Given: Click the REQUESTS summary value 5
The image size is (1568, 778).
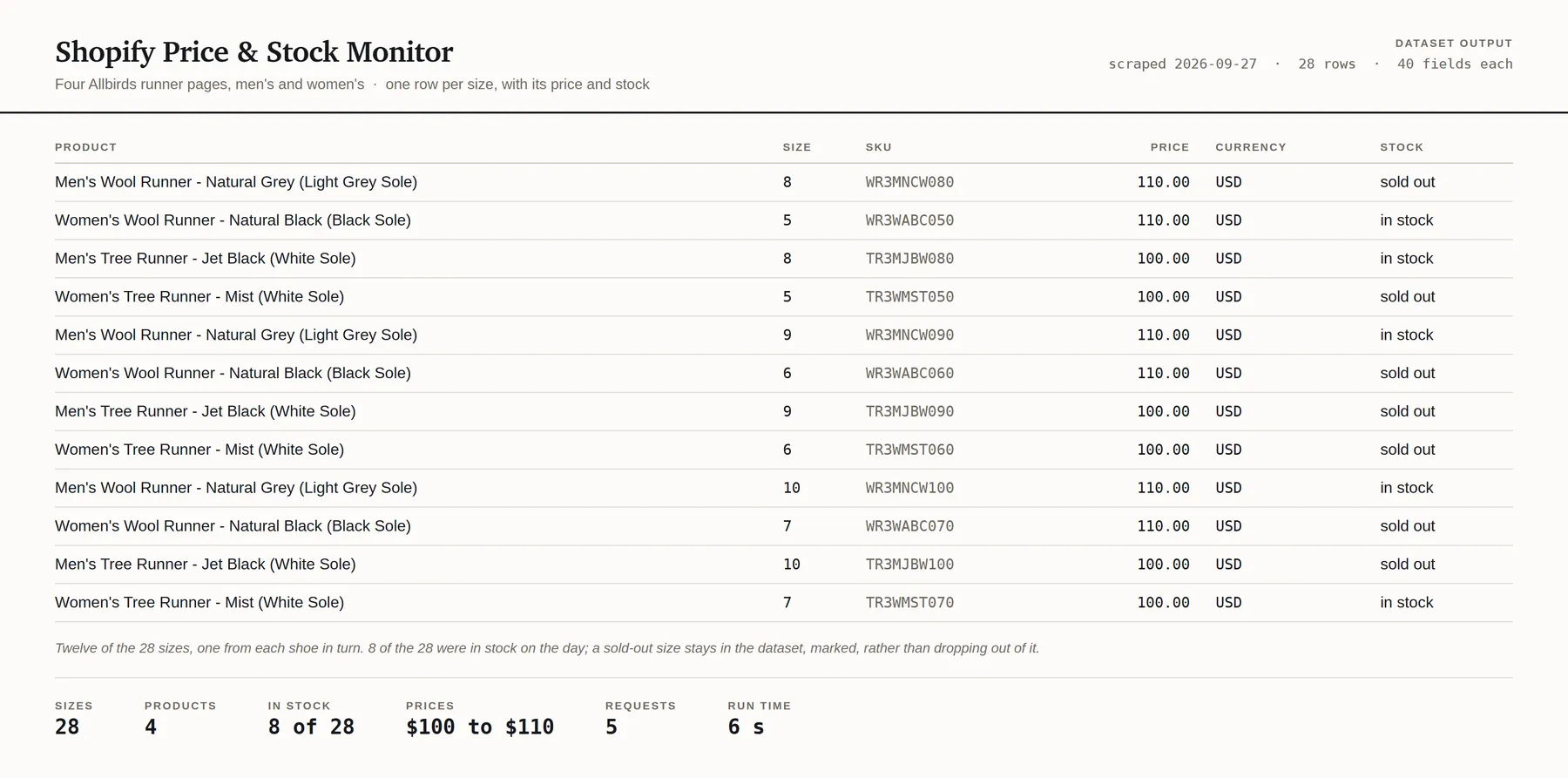Looking at the screenshot, I should (612, 727).
